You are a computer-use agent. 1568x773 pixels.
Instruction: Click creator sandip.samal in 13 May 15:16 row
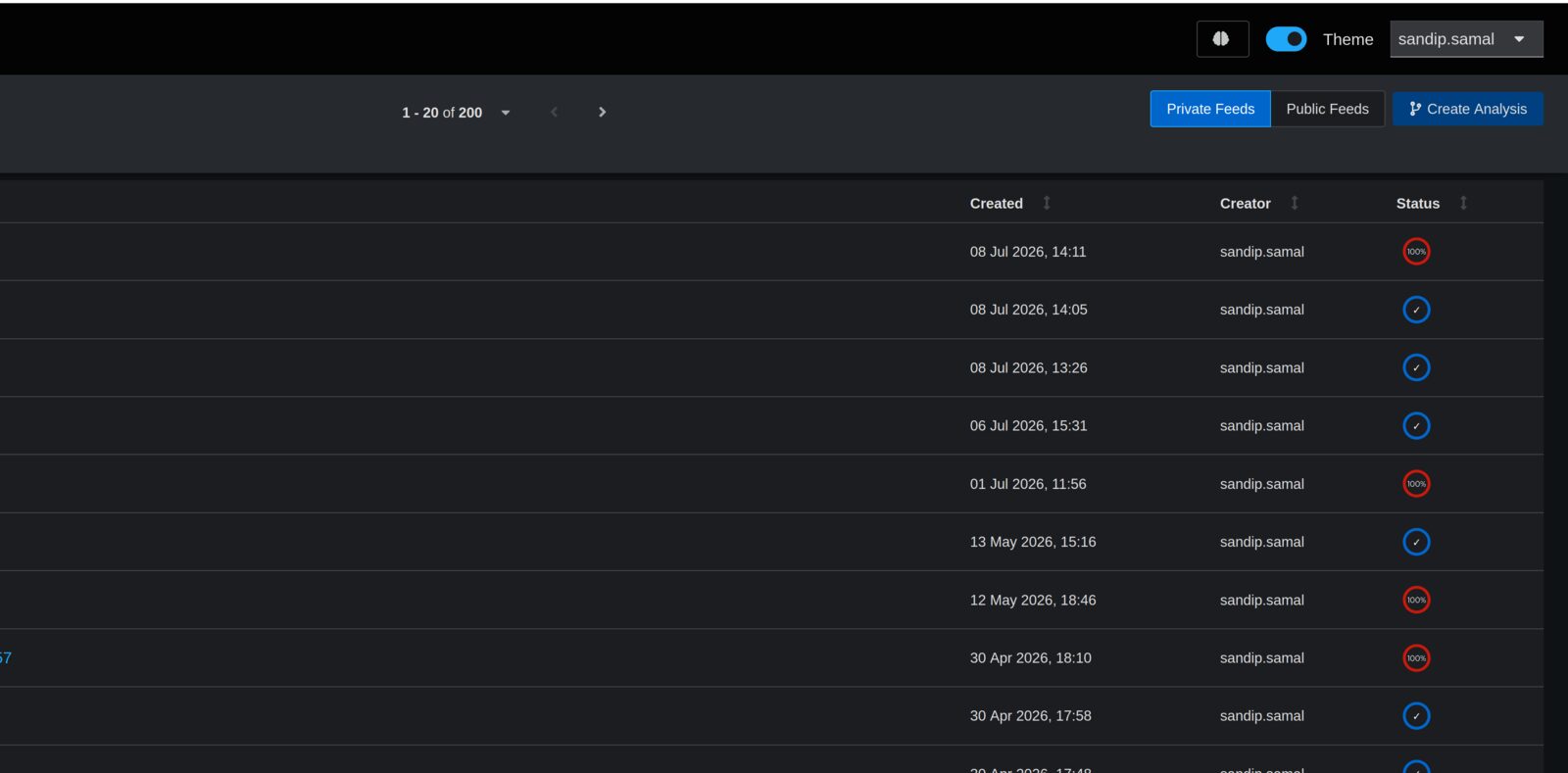tap(1262, 542)
